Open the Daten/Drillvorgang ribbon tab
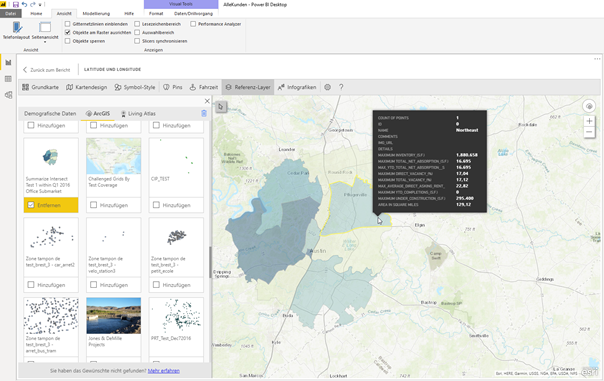Screen dimensions: 604x381 (193, 13)
